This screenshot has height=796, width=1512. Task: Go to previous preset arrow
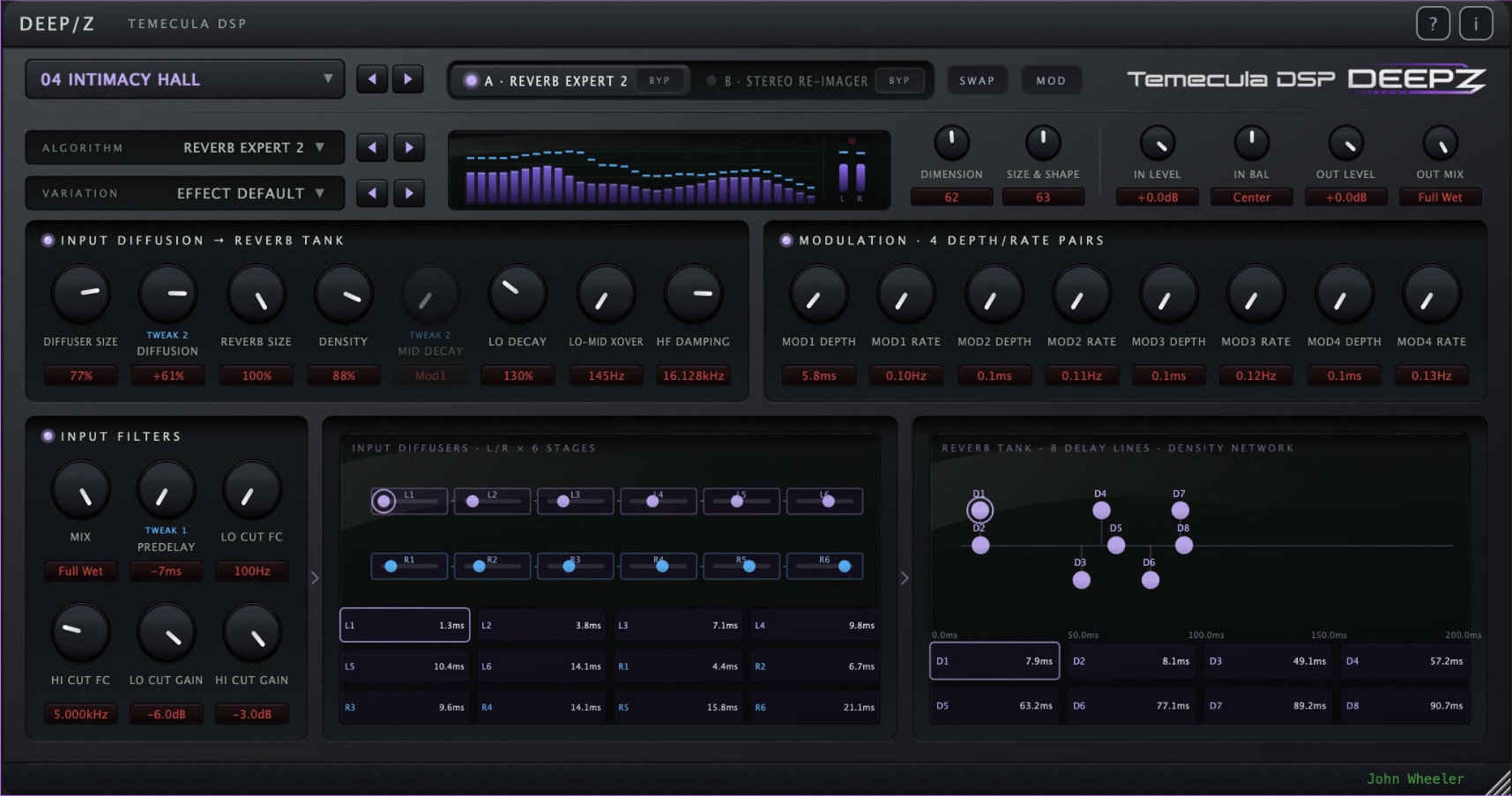(372, 79)
